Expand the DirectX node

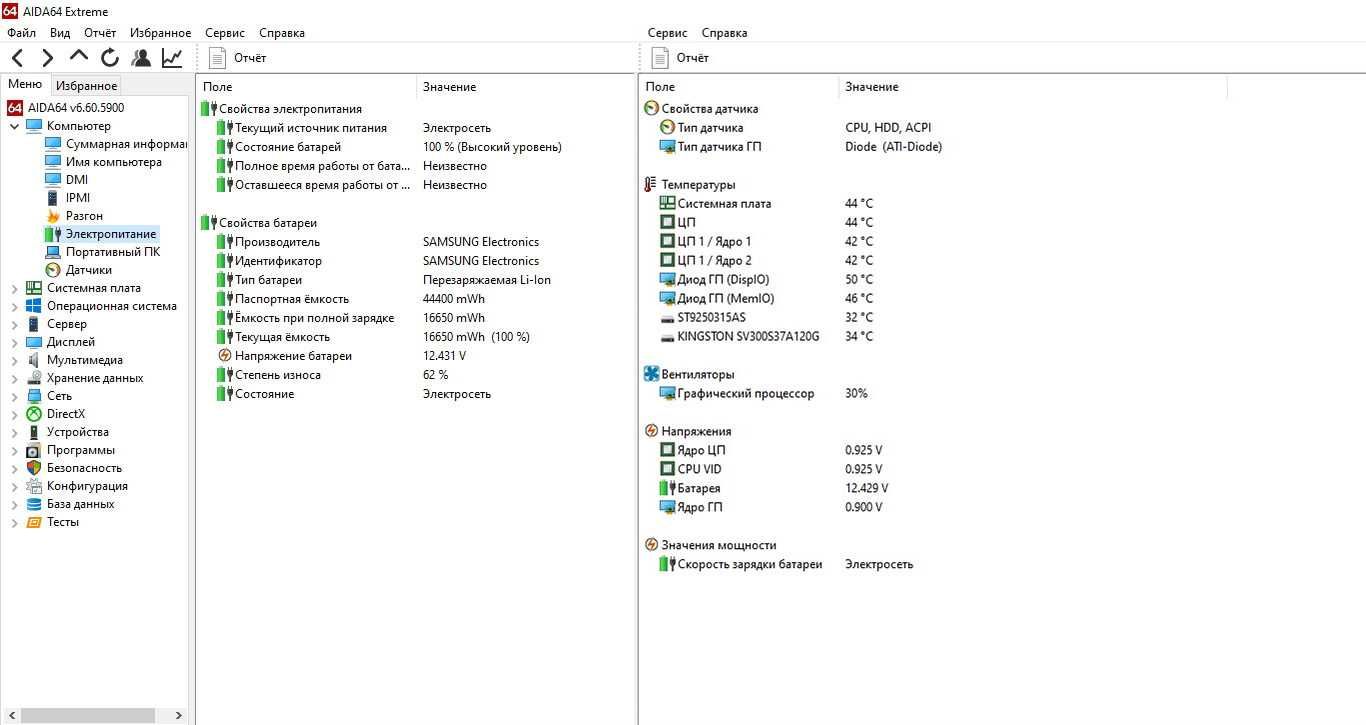[x=14, y=414]
